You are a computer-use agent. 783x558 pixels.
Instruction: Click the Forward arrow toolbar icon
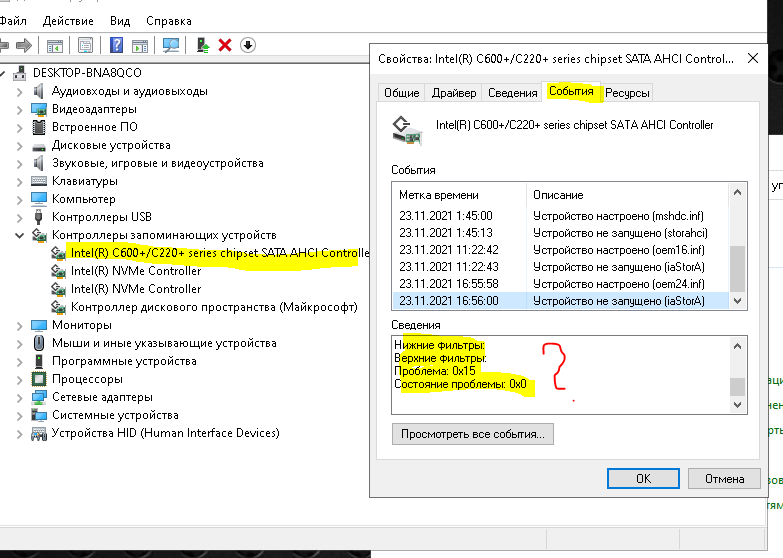click(x=23, y=45)
